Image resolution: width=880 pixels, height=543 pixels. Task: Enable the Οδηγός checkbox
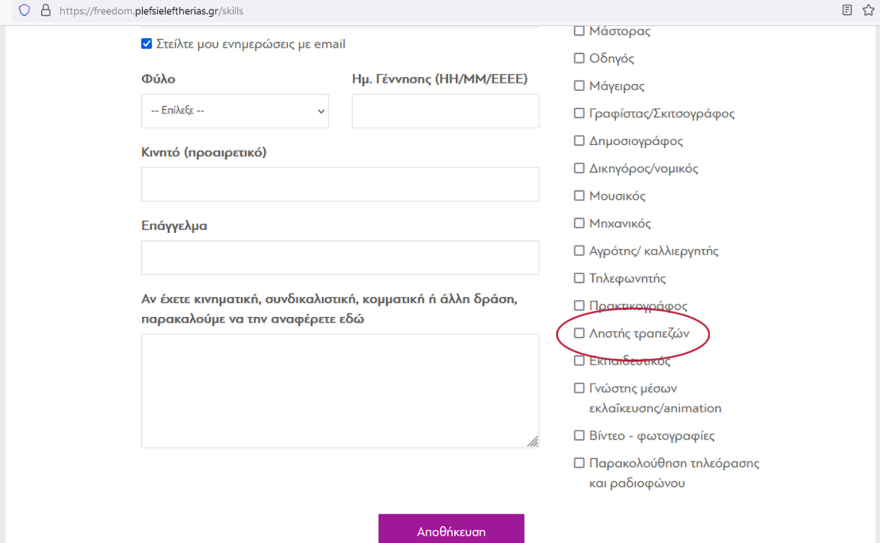tap(579, 58)
